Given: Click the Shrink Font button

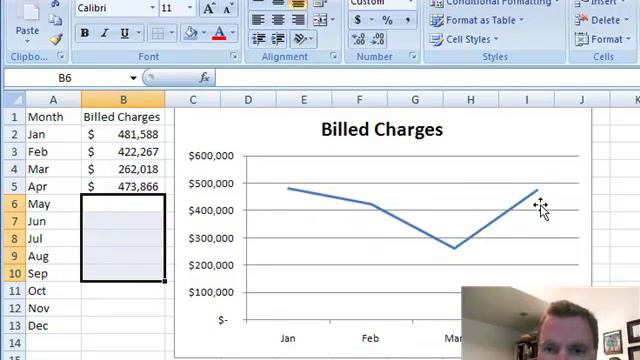Looking at the screenshot, I should [x=228, y=9].
